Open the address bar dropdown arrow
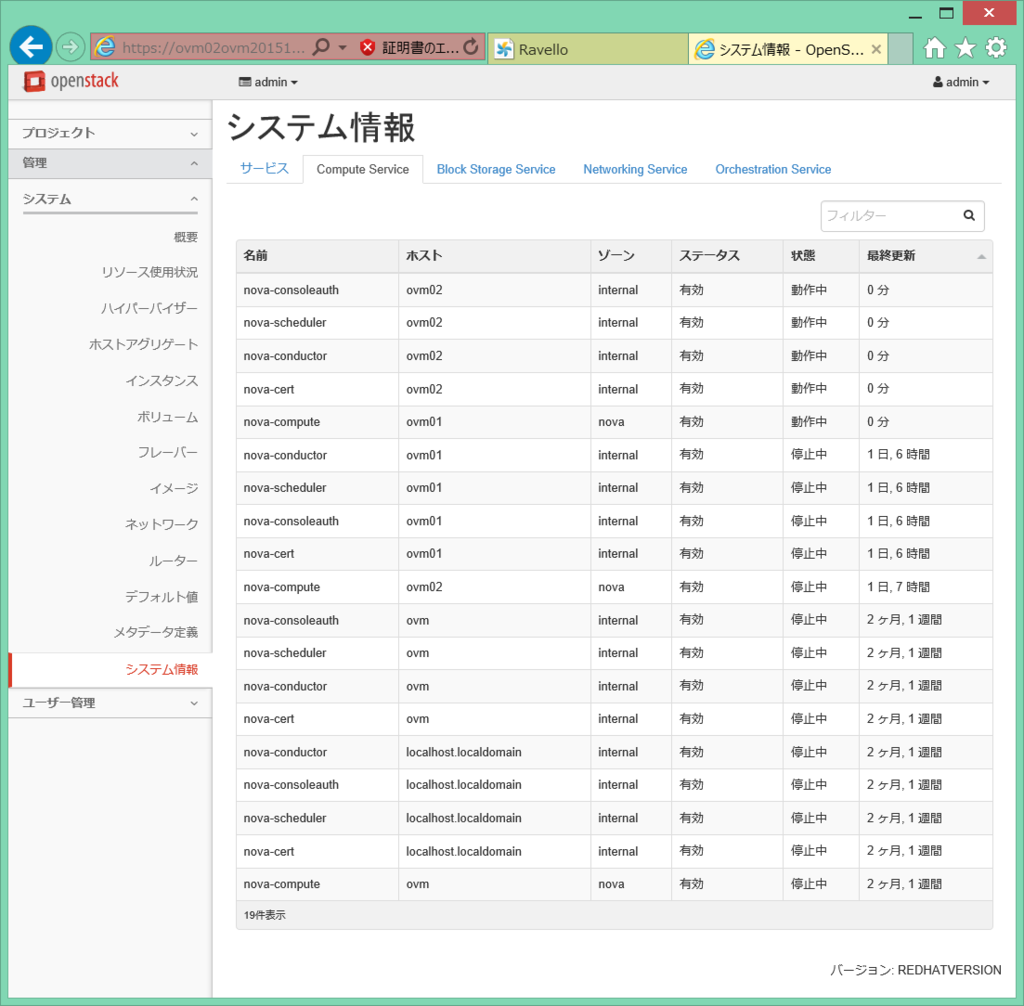 342,48
